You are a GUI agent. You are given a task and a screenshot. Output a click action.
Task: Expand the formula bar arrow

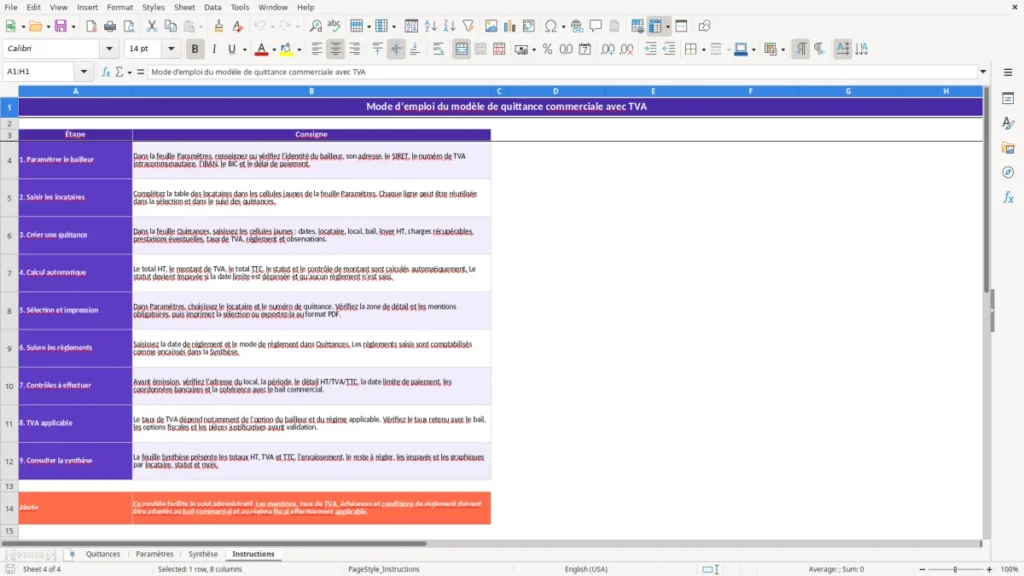pos(983,72)
